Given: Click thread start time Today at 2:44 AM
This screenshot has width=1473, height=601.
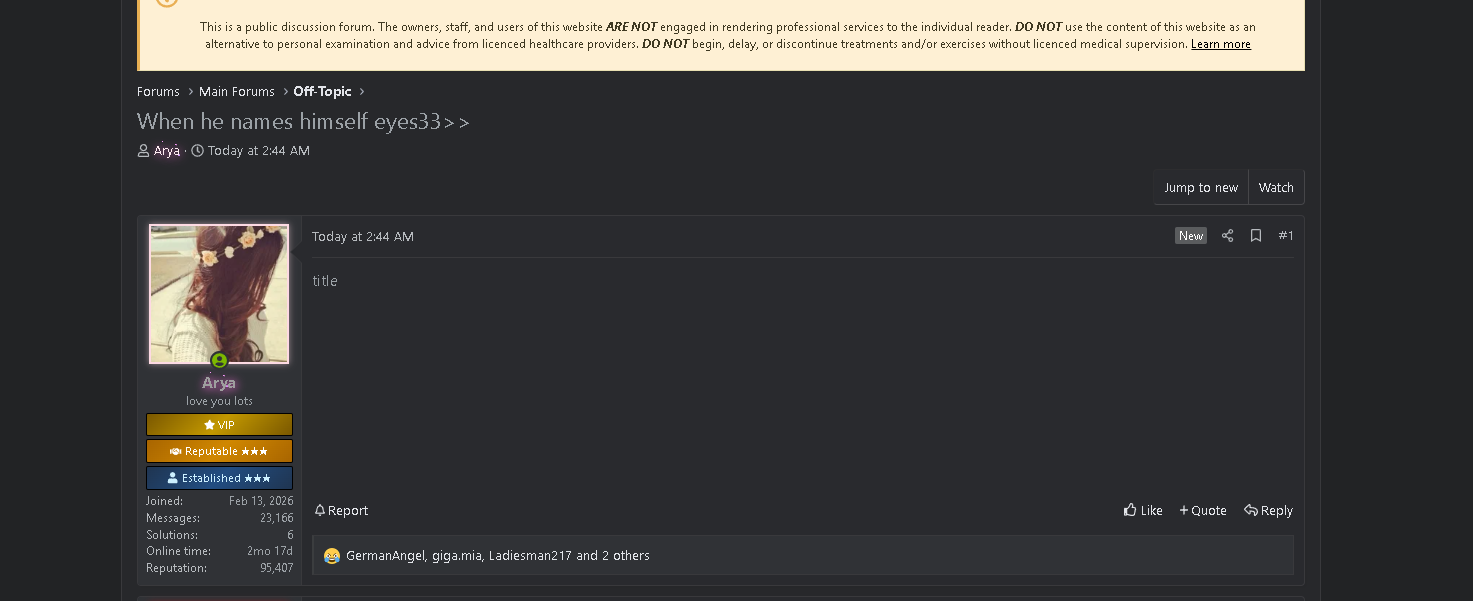Looking at the screenshot, I should [259, 151].
